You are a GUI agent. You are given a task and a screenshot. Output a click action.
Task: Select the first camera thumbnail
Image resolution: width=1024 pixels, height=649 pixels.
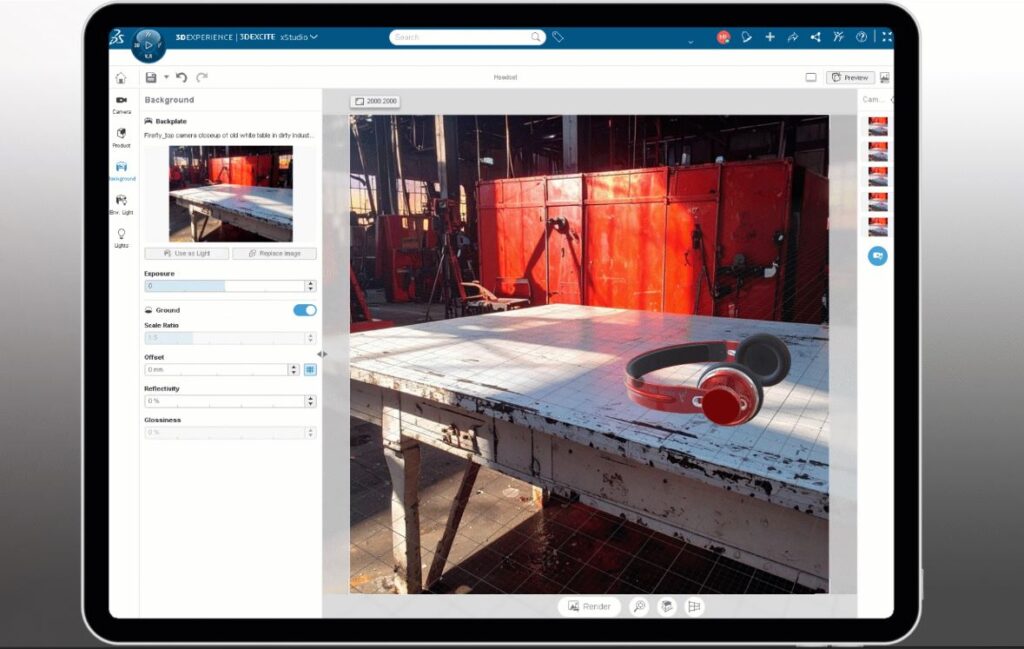click(877, 125)
